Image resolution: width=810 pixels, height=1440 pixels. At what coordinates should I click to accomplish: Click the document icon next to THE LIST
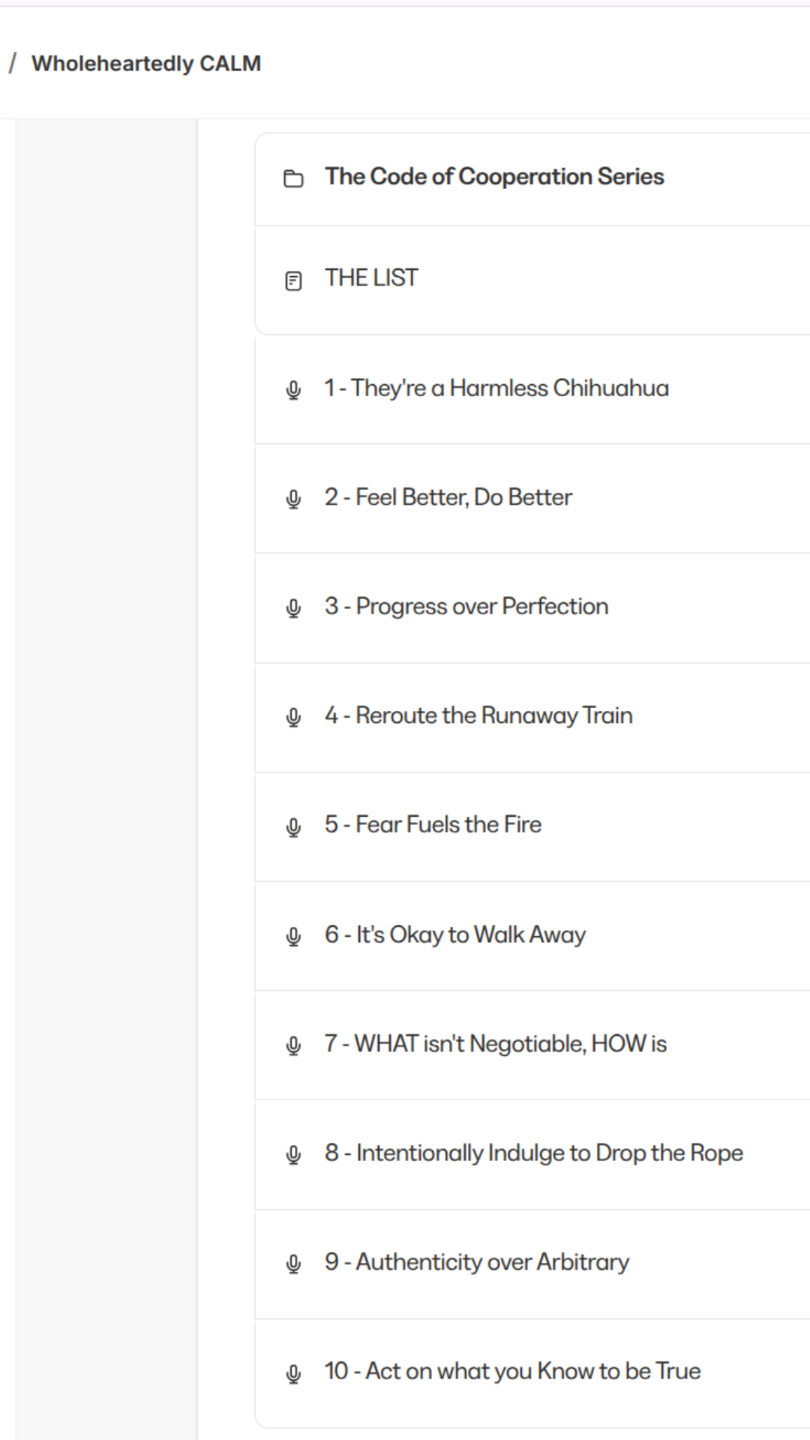click(x=293, y=280)
